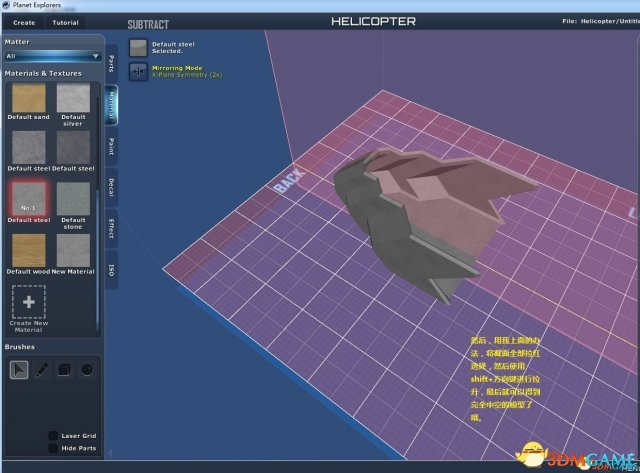Click the Create New Material label
Viewport: 640px width, 473px height.
pyautogui.click(x=29, y=326)
